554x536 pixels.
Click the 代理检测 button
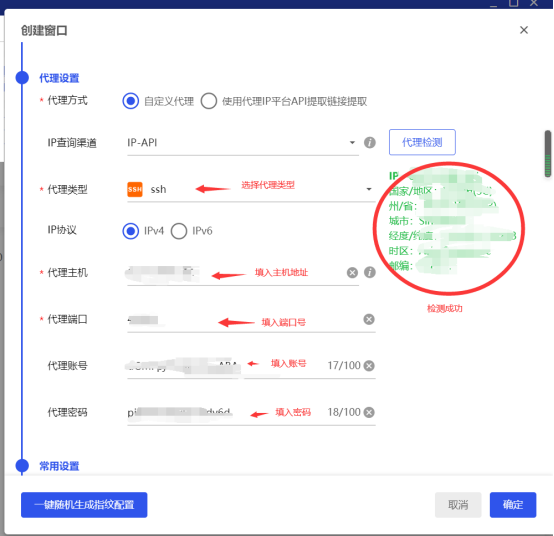[422, 142]
